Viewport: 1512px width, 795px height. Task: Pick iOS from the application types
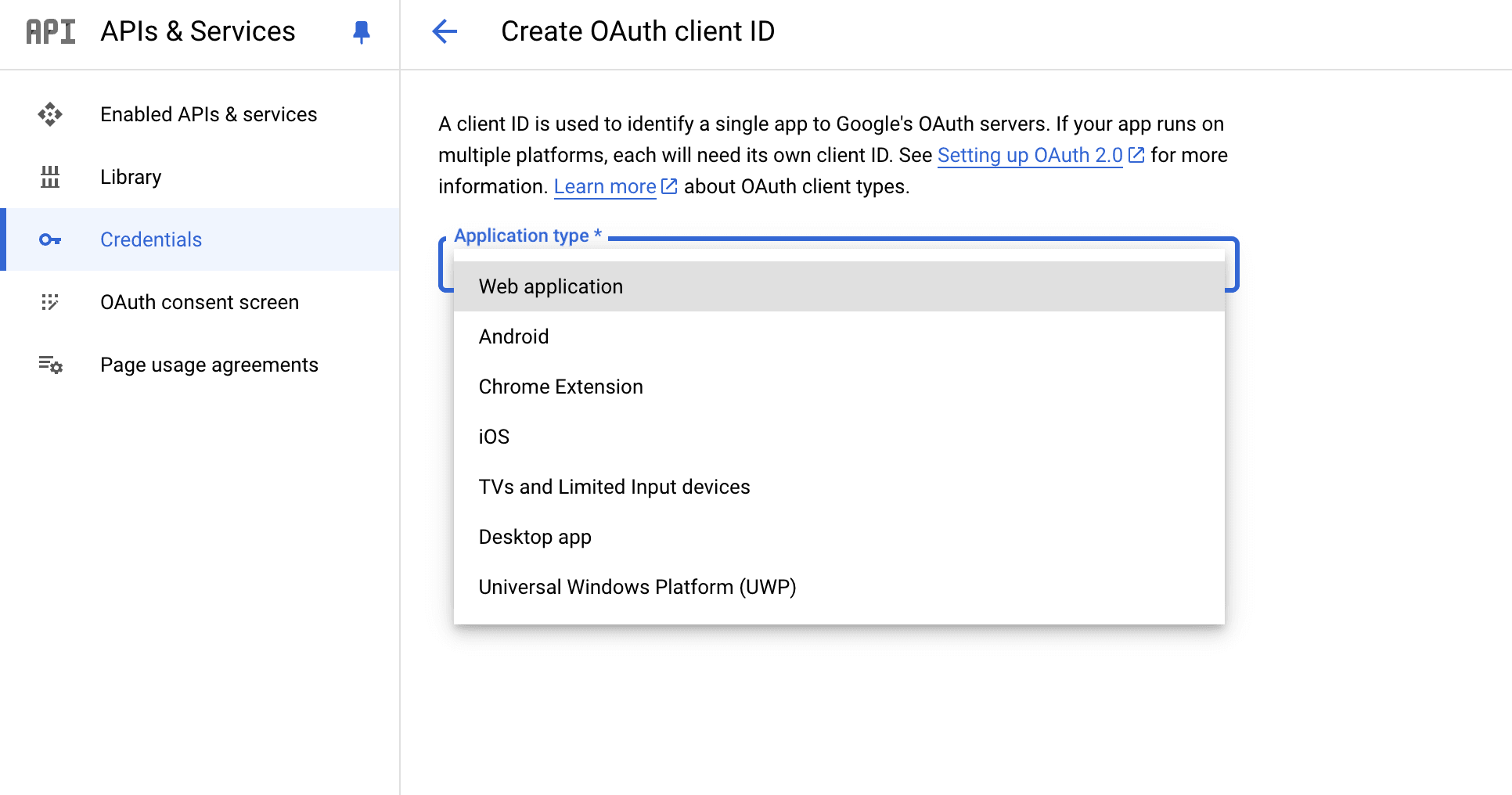(839, 437)
